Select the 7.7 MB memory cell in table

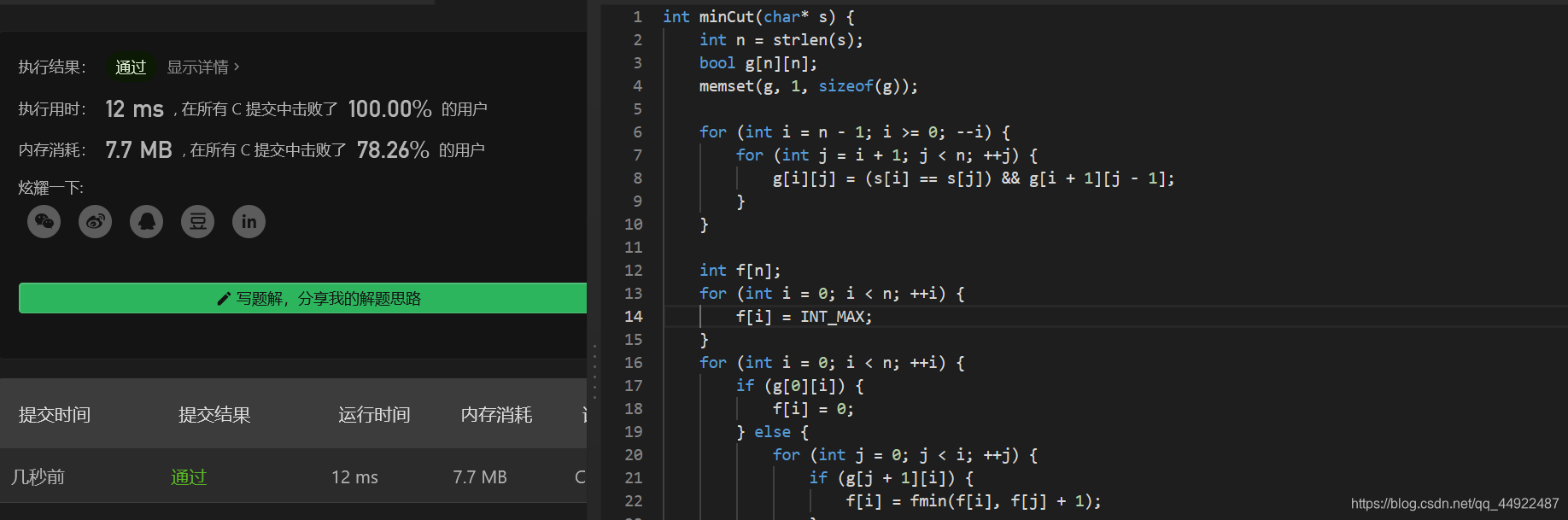[480, 477]
